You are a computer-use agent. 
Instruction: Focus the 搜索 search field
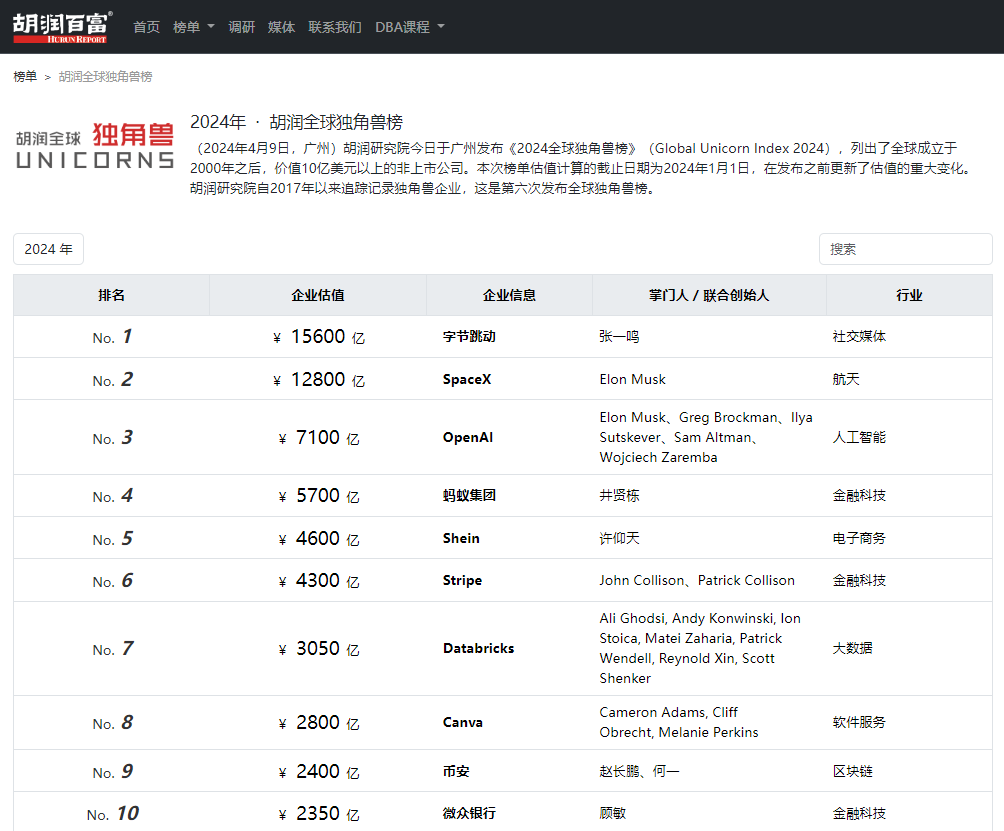tap(904, 249)
